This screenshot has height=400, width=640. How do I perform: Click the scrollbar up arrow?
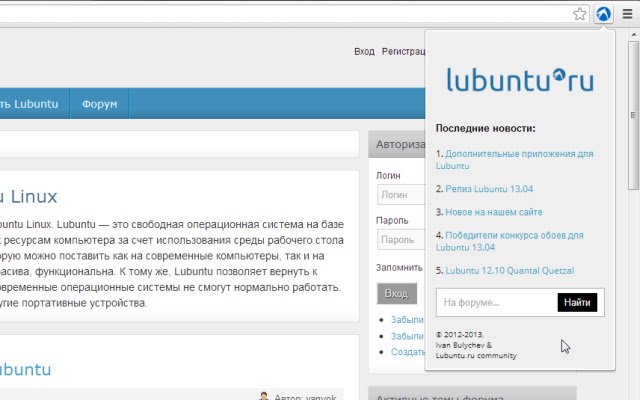633,35
